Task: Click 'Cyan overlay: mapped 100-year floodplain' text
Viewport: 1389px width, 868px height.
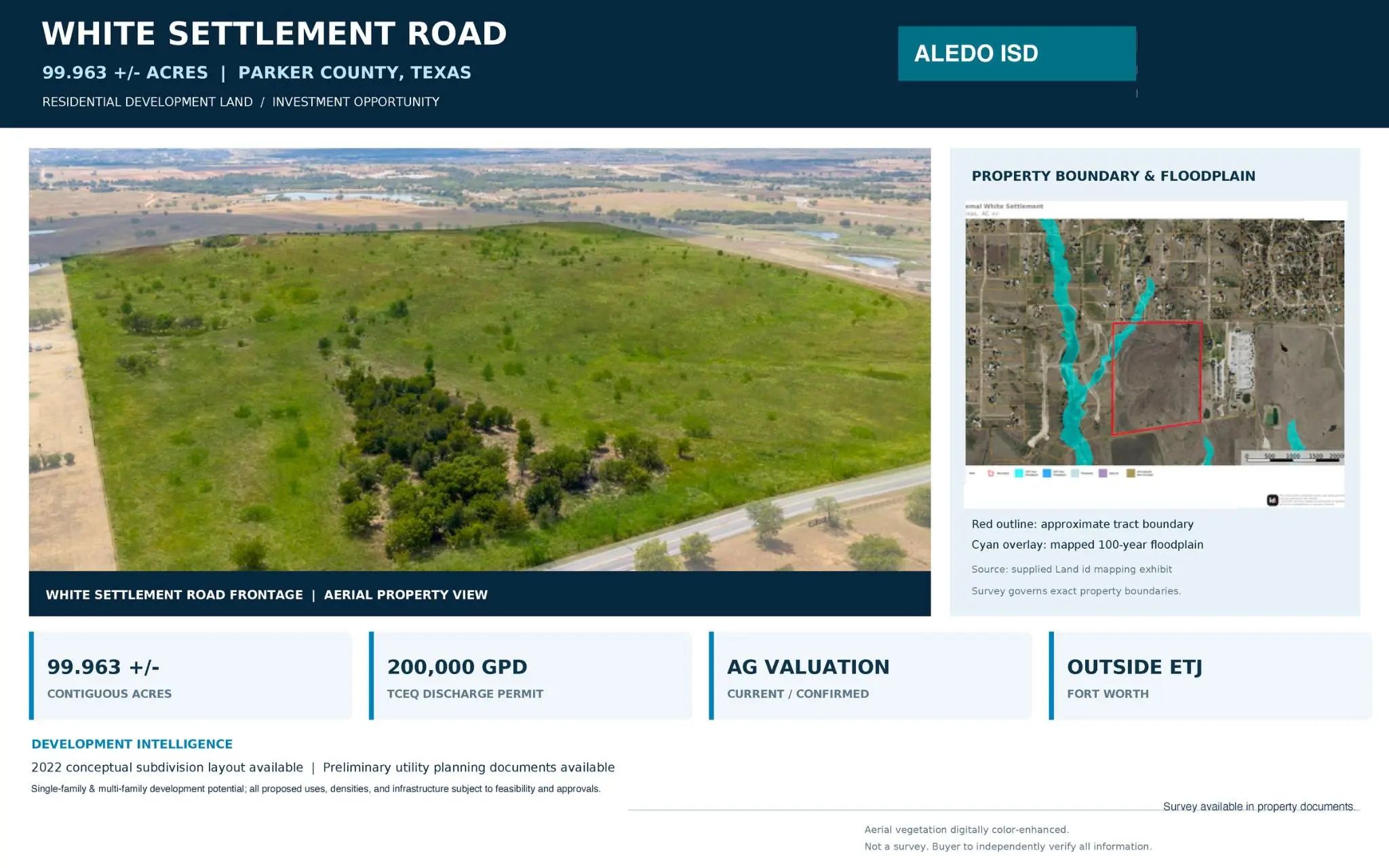Action: point(1087,545)
